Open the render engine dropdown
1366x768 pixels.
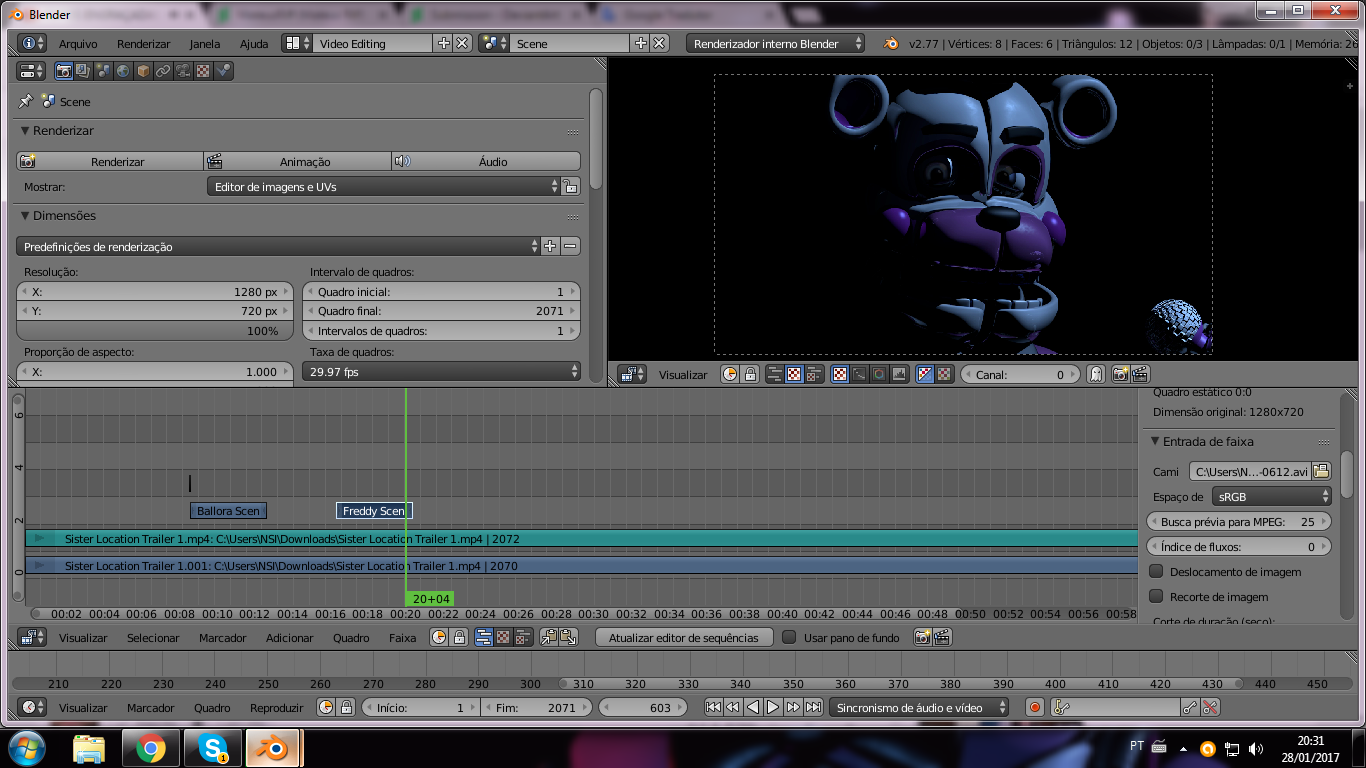(x=776, y=43)
